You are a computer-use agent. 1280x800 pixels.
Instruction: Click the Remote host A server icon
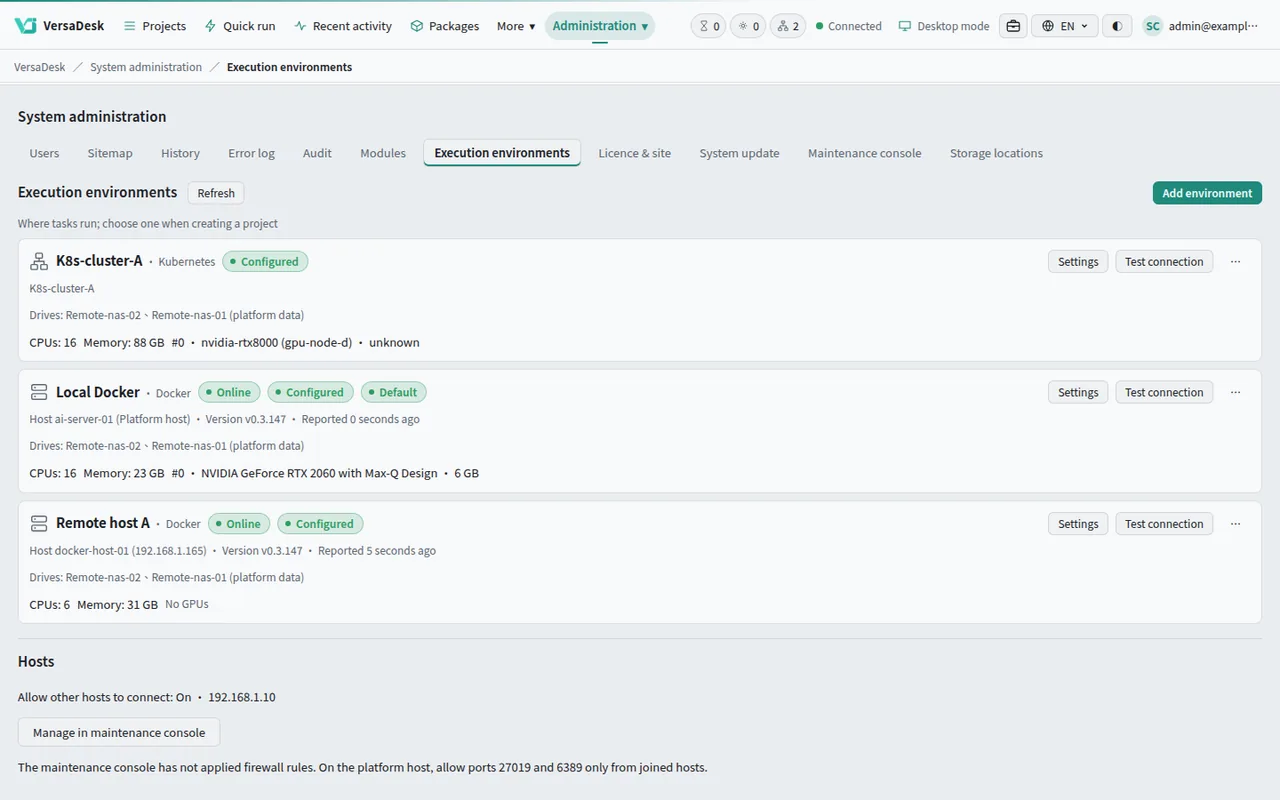click(x=39, y=523)
